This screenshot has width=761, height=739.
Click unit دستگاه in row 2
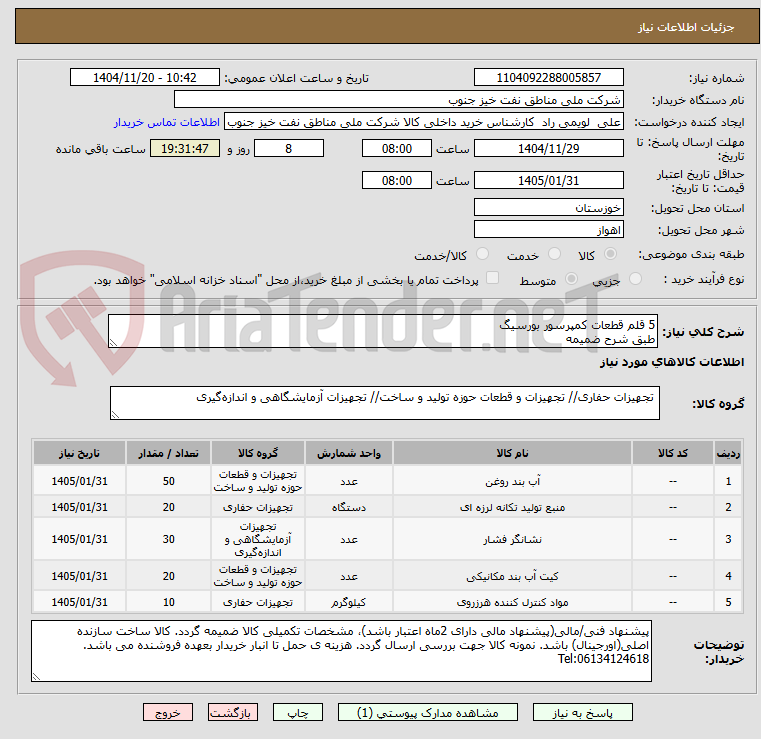point(348,507)
